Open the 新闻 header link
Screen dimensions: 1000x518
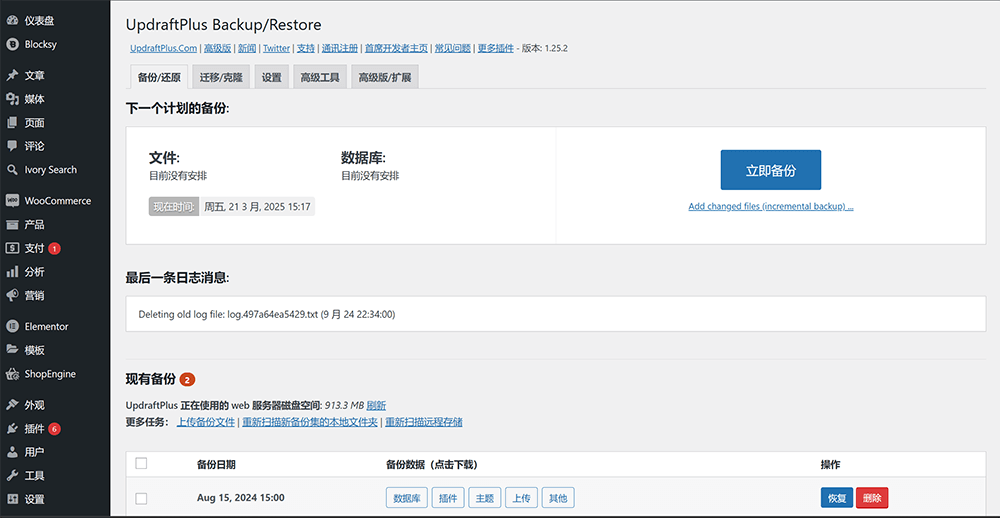tap(247, 48)
